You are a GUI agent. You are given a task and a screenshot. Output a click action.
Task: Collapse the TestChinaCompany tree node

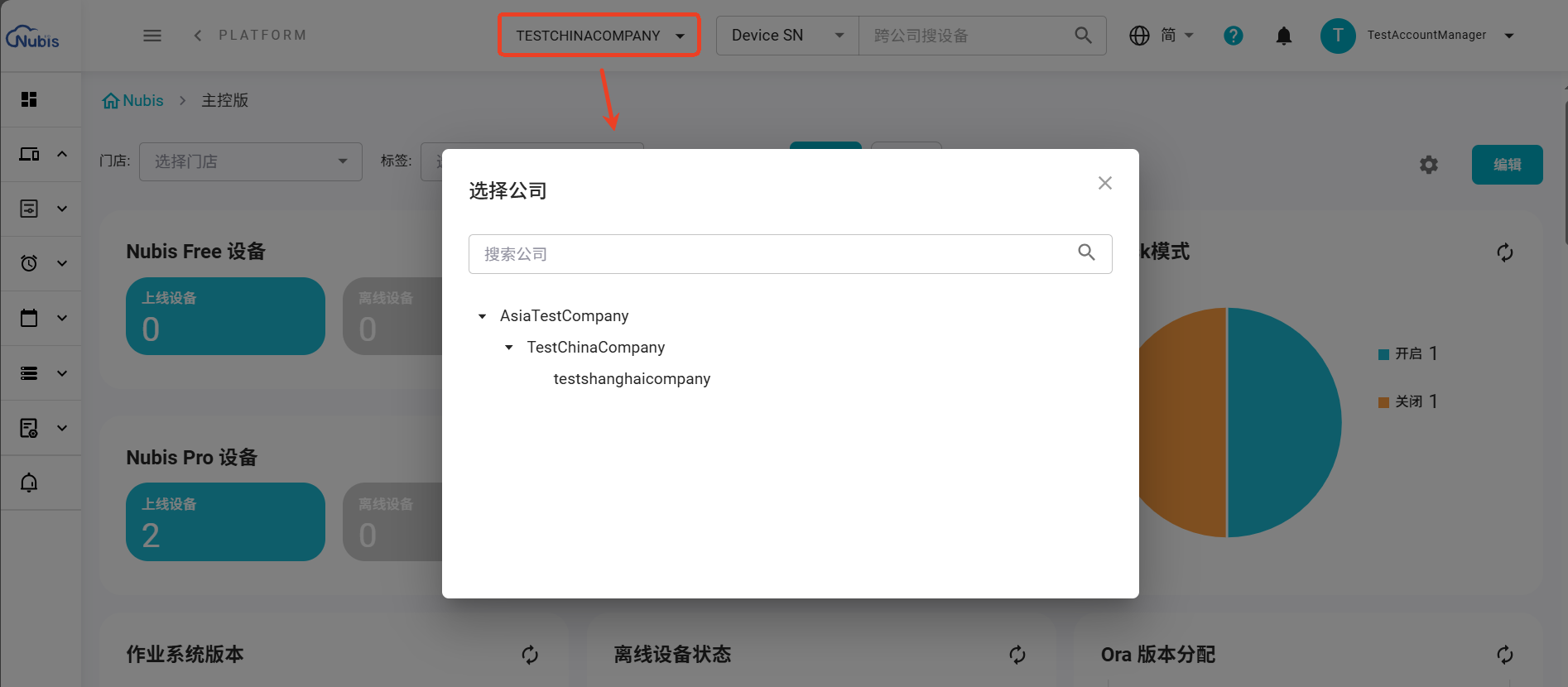pyautogui.click(x=509, y=348)
